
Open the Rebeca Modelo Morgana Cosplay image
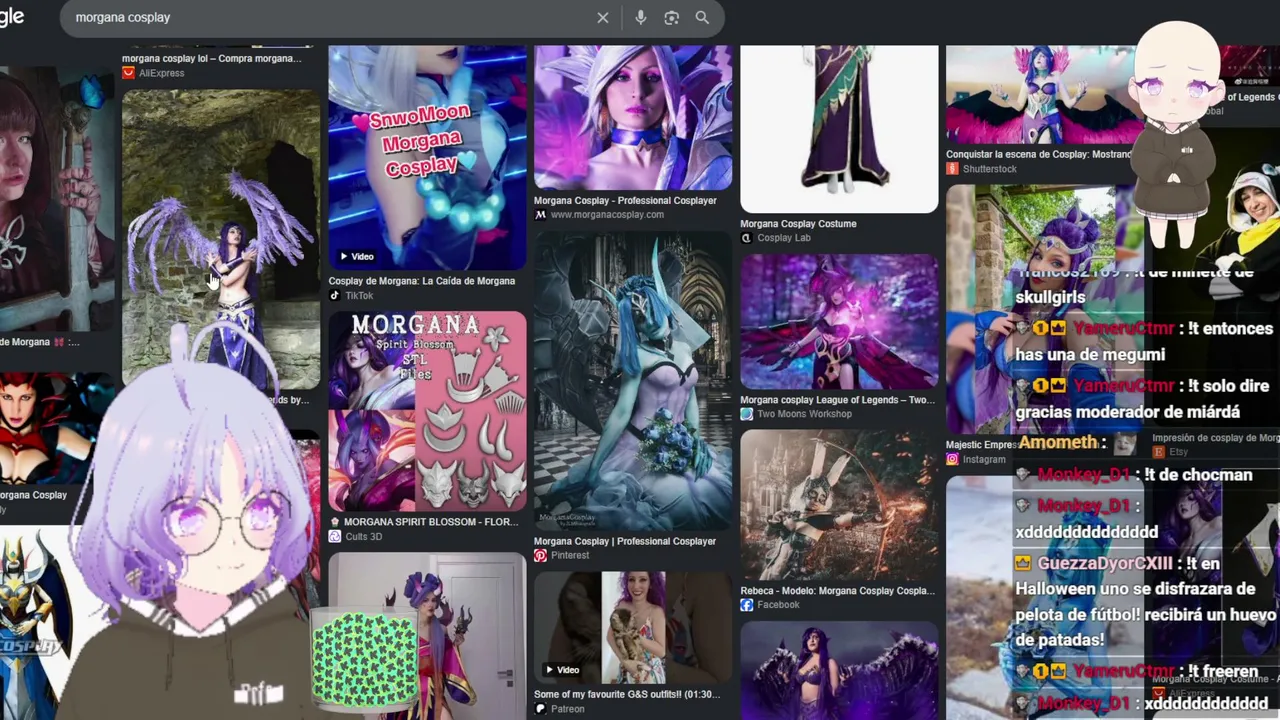(x=839, y=506)
